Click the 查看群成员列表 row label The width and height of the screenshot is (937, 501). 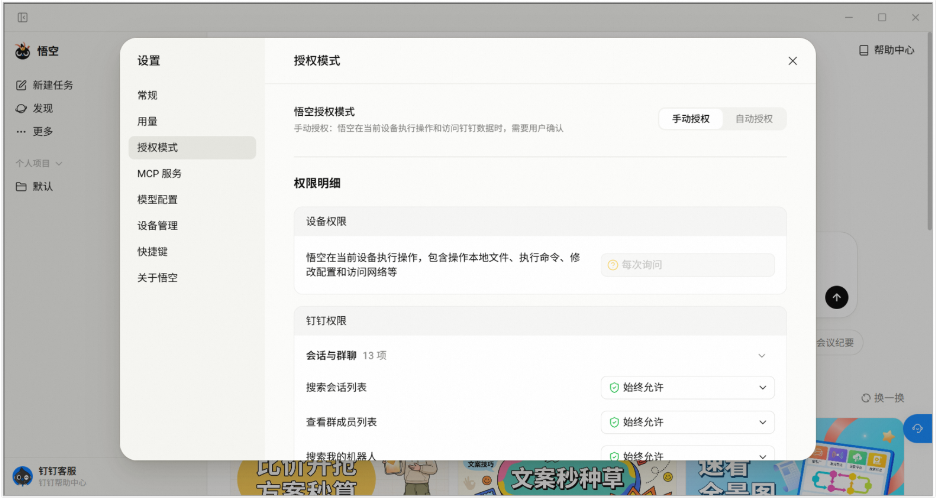coord(342,422)
